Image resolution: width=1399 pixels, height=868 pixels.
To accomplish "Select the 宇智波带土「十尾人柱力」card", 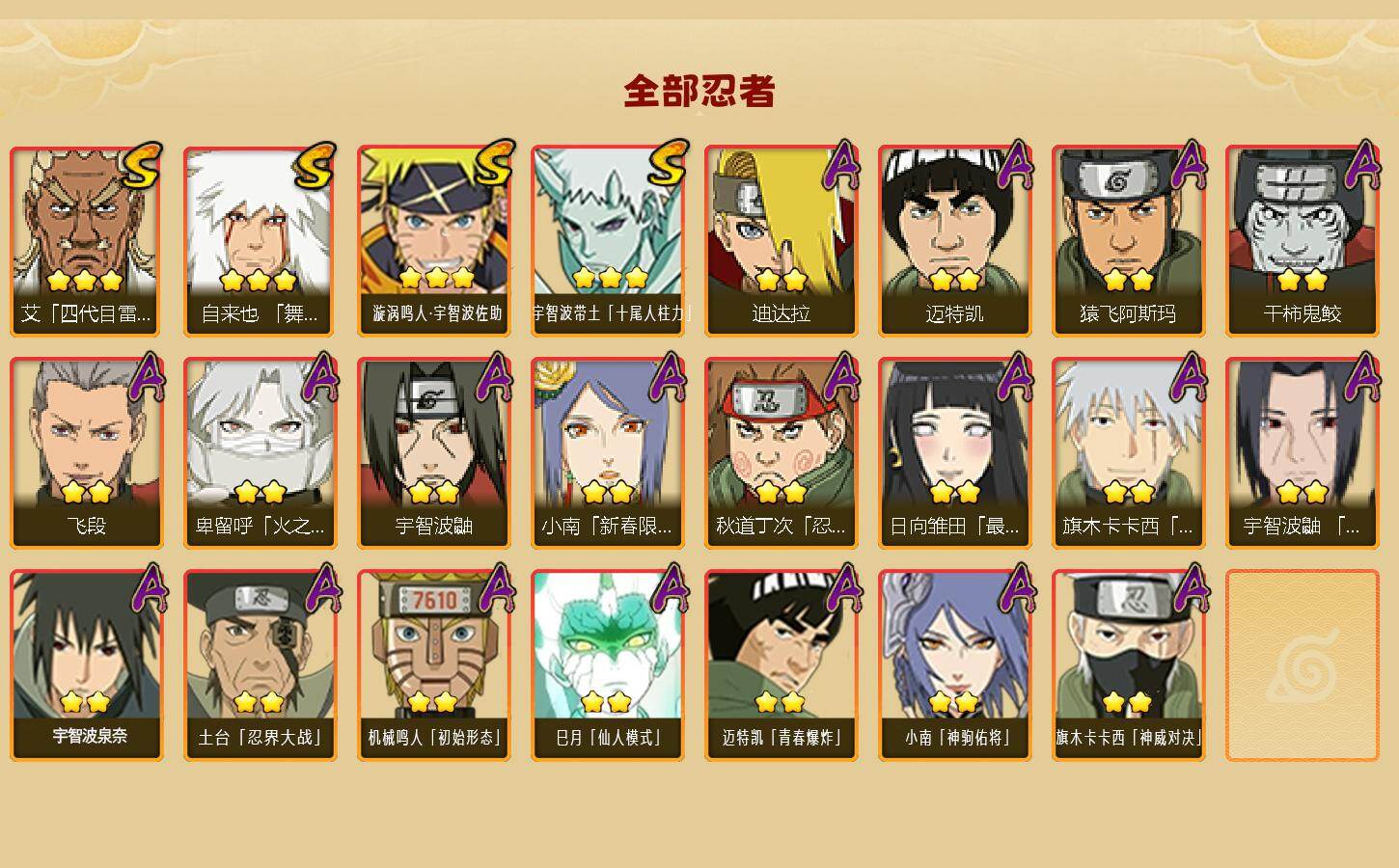I will [x=607, y=240].
